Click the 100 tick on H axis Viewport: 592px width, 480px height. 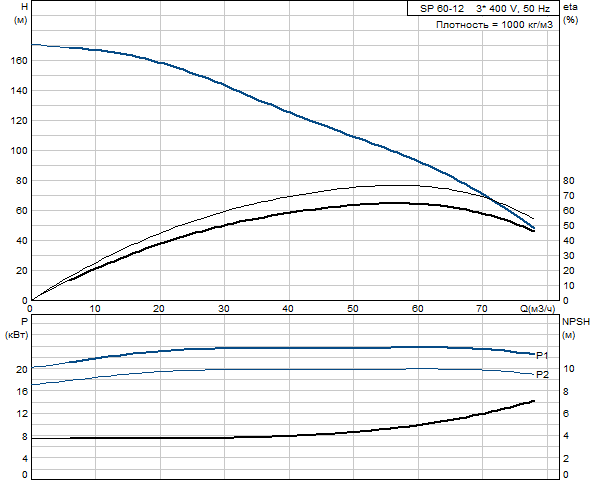[x=19, y=151]
